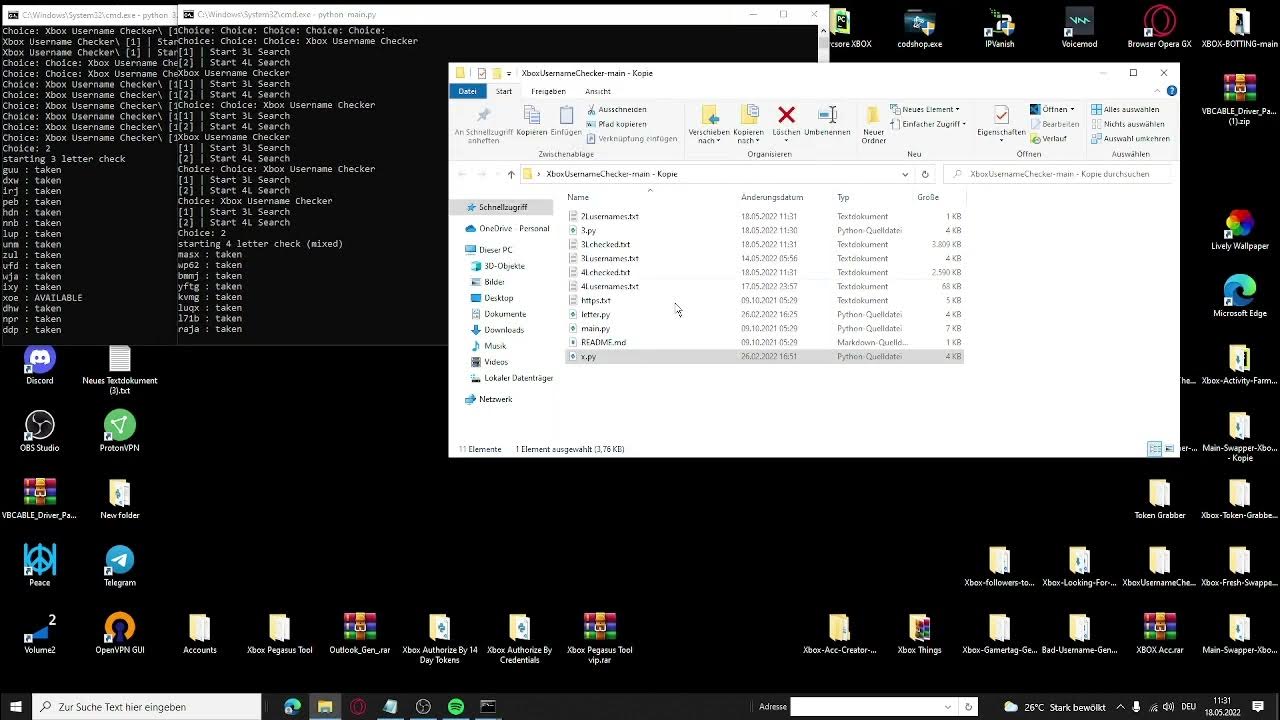This screenshot has height=720, width=1280.
Task: Select Downloads in navigation pane
Action: (503, 330)
